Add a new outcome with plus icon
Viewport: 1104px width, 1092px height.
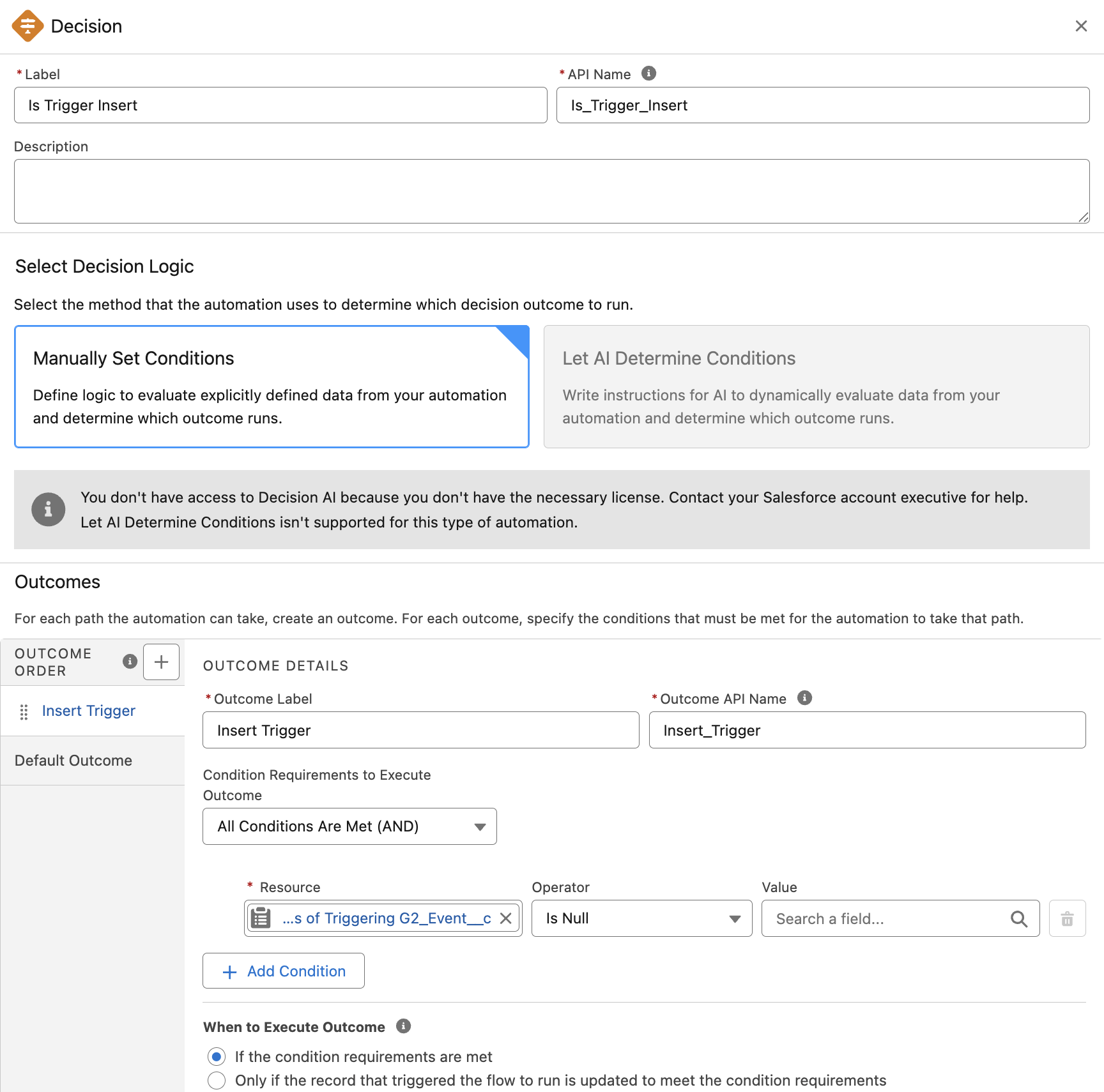click(161, 662)
